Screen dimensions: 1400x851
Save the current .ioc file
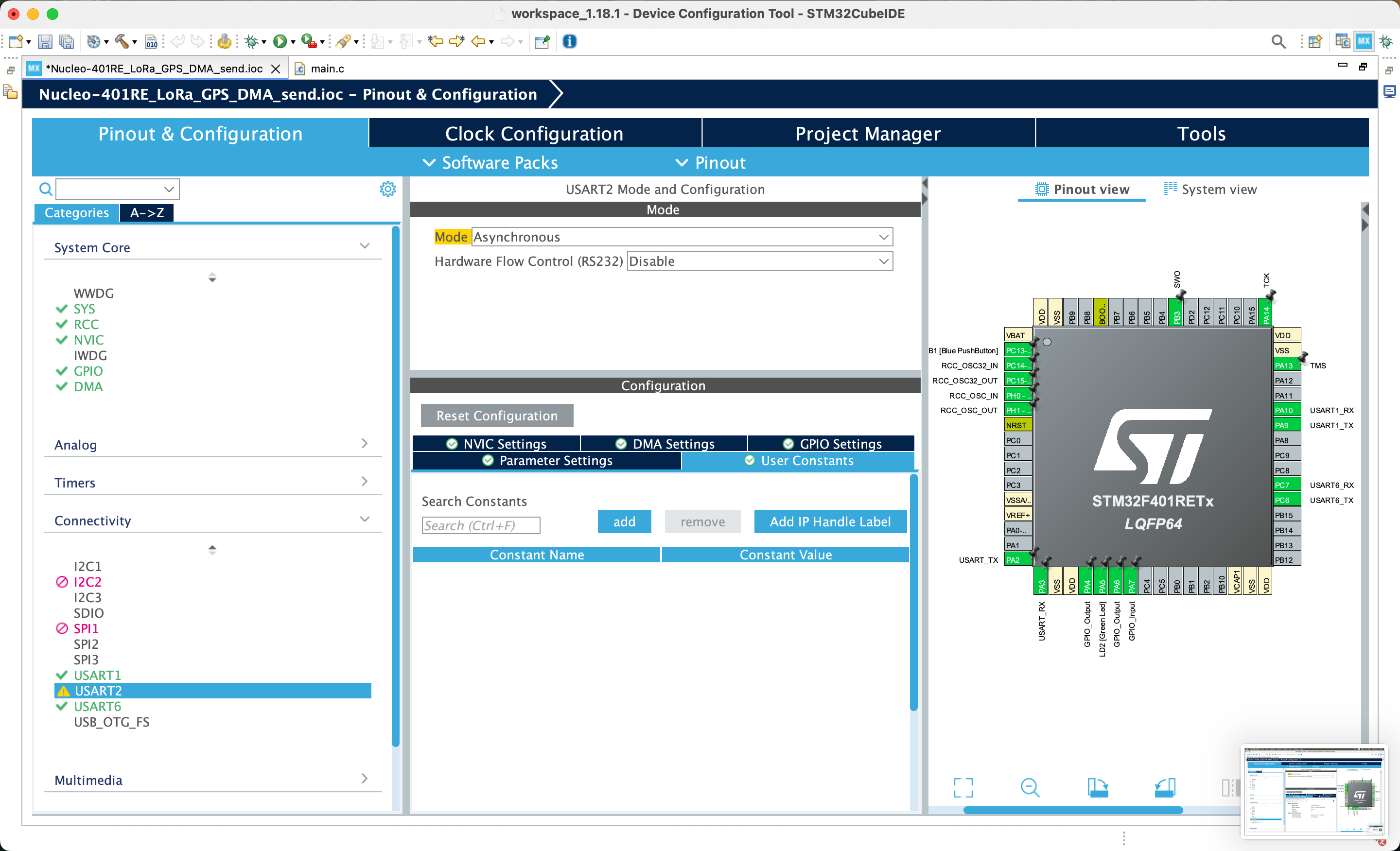coord(45,41)
